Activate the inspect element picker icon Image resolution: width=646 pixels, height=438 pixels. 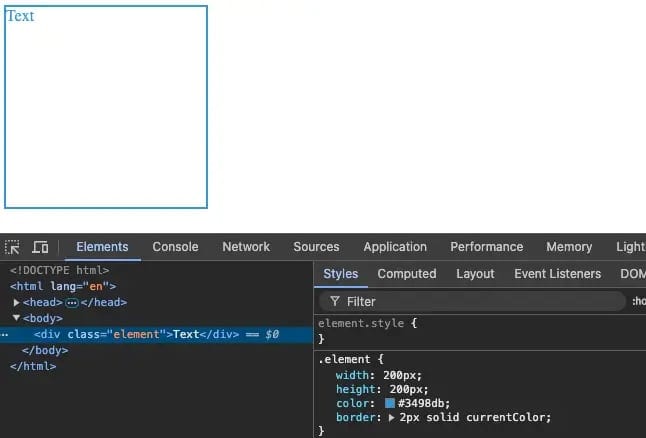(12, 247)
